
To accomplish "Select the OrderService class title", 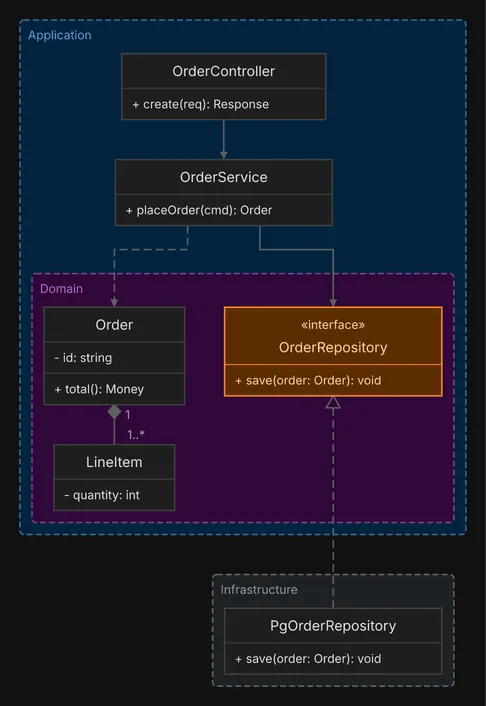I will coord(223,177).
